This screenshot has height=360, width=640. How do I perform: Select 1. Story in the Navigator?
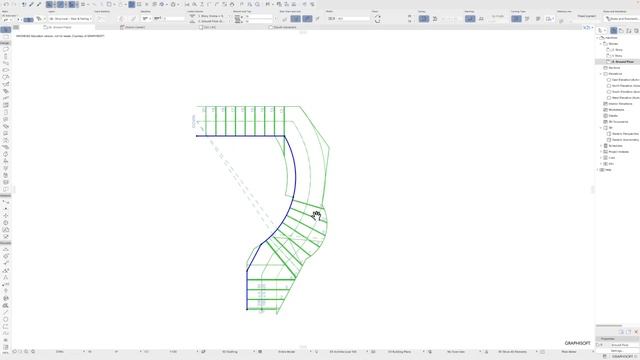616,56
